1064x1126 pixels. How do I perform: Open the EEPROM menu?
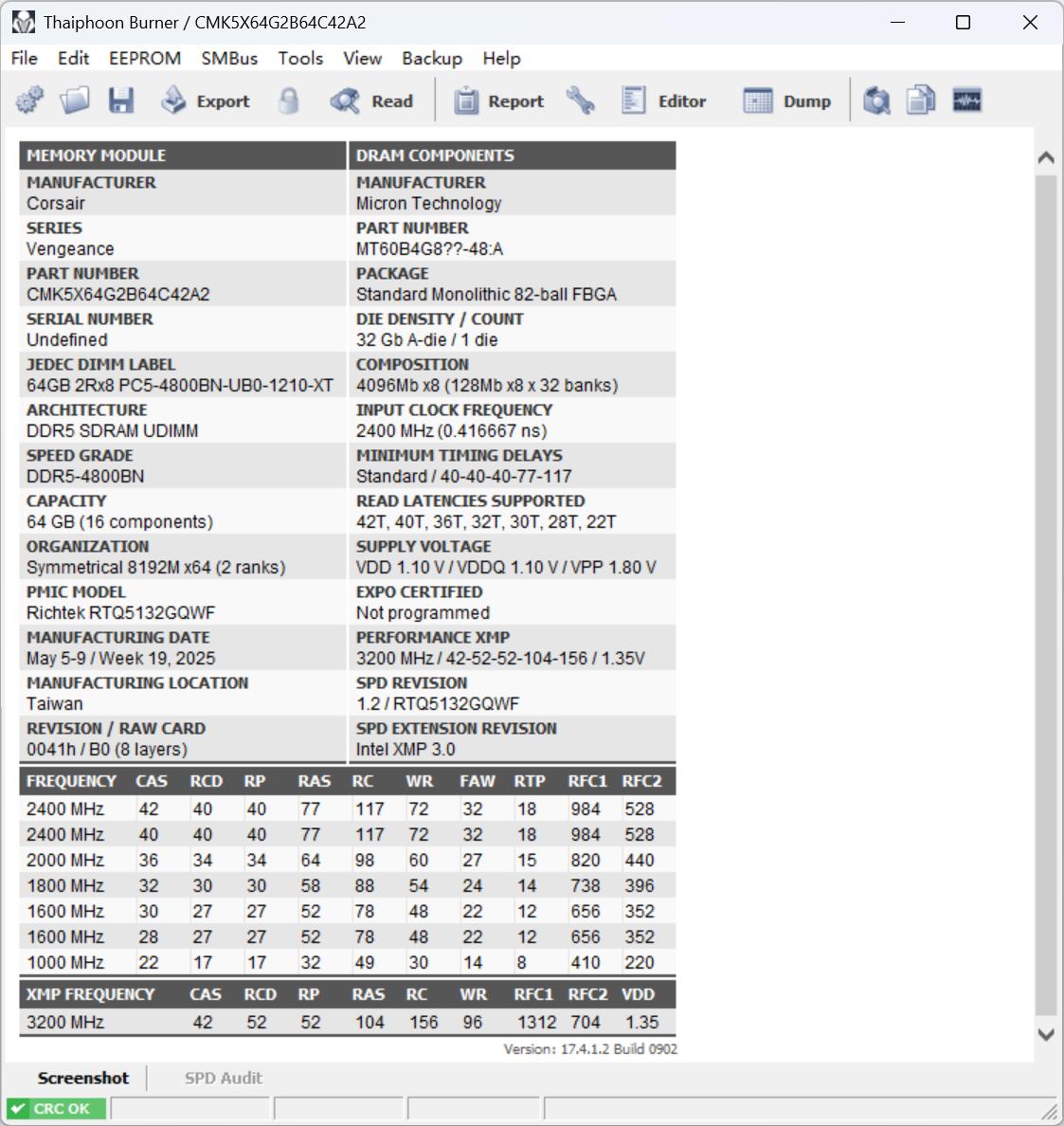click(145, 58)
